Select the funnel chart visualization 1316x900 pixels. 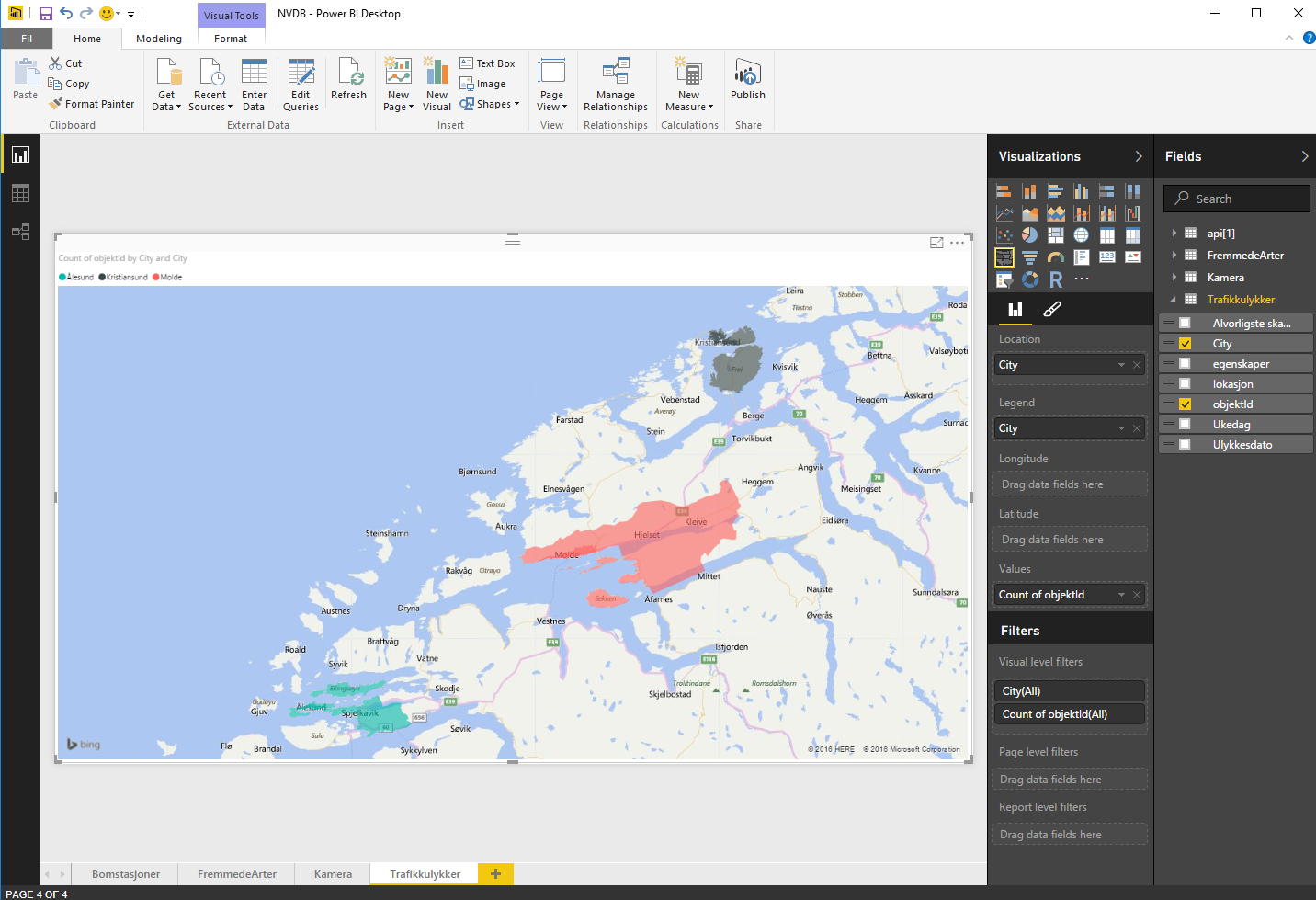pyautogui.click(x=1030, y=257)
